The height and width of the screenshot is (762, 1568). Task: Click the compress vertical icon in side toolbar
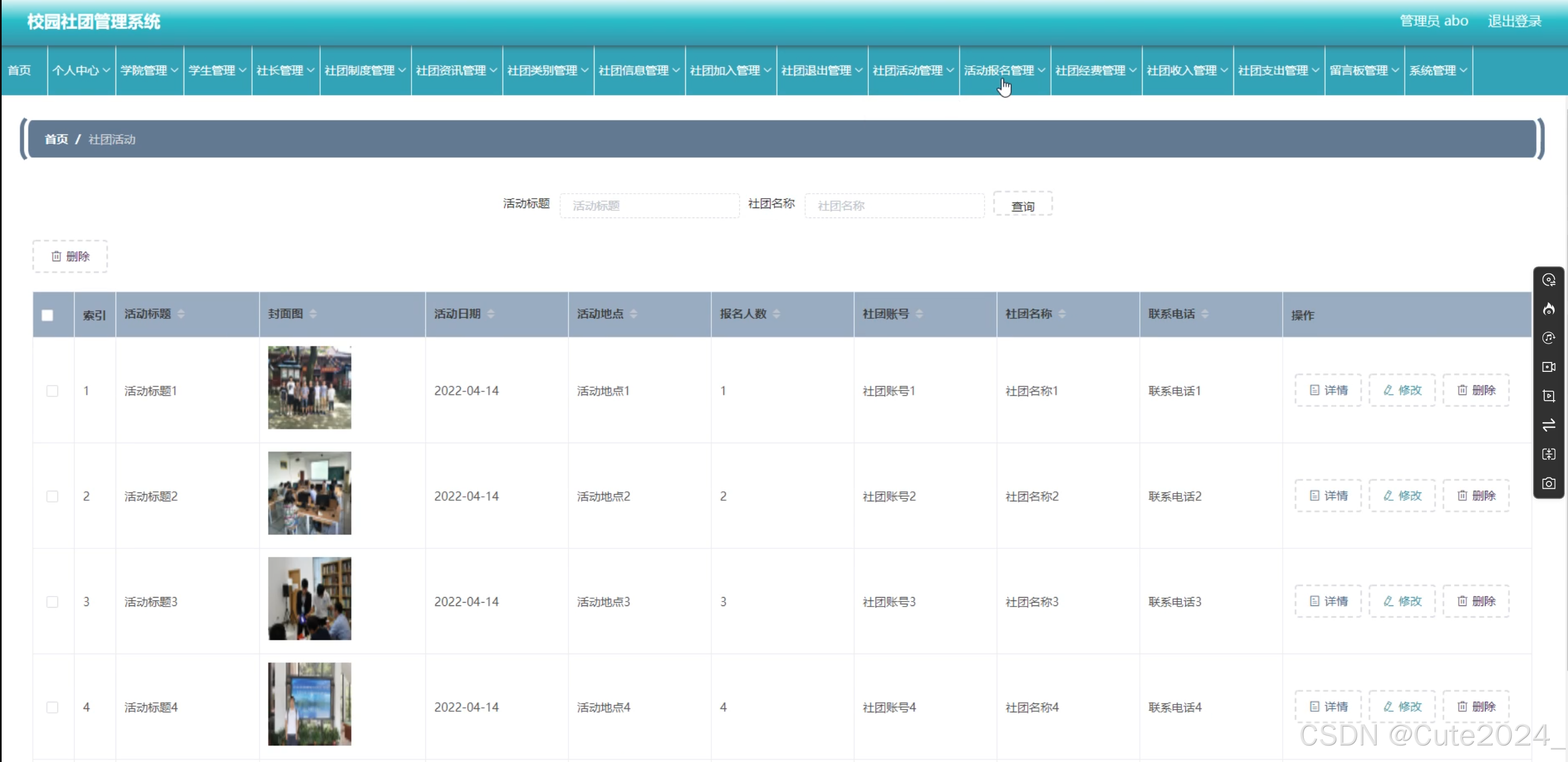[x=1549, y=454]
